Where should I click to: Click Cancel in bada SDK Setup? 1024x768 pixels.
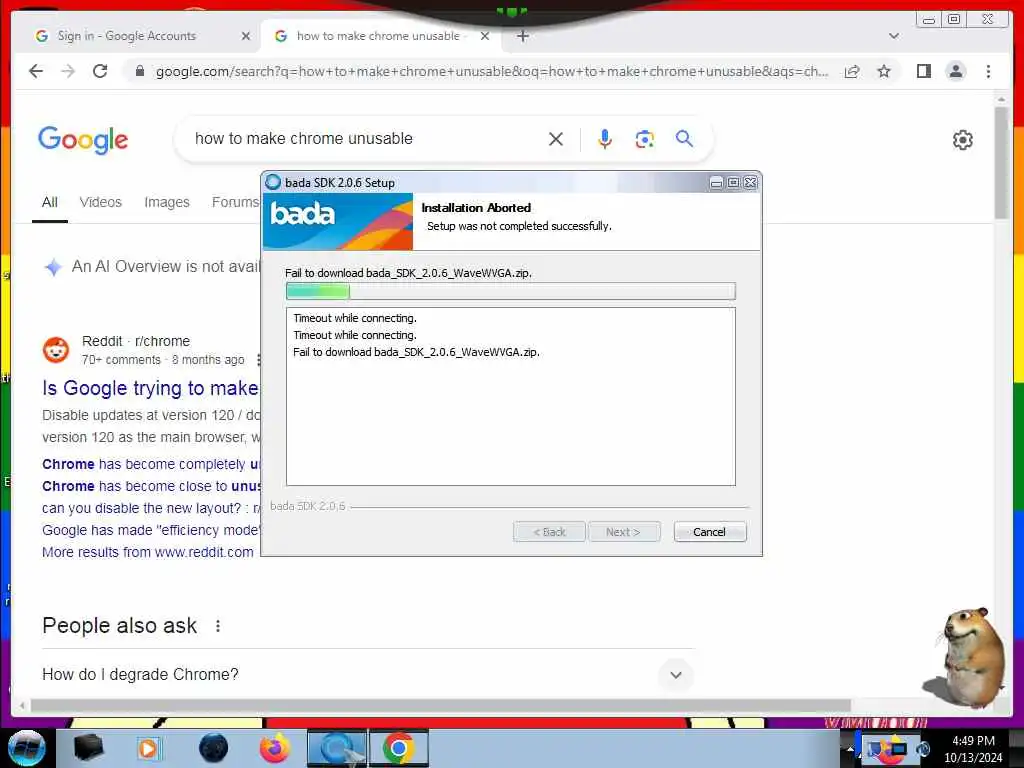coord(709,532)
